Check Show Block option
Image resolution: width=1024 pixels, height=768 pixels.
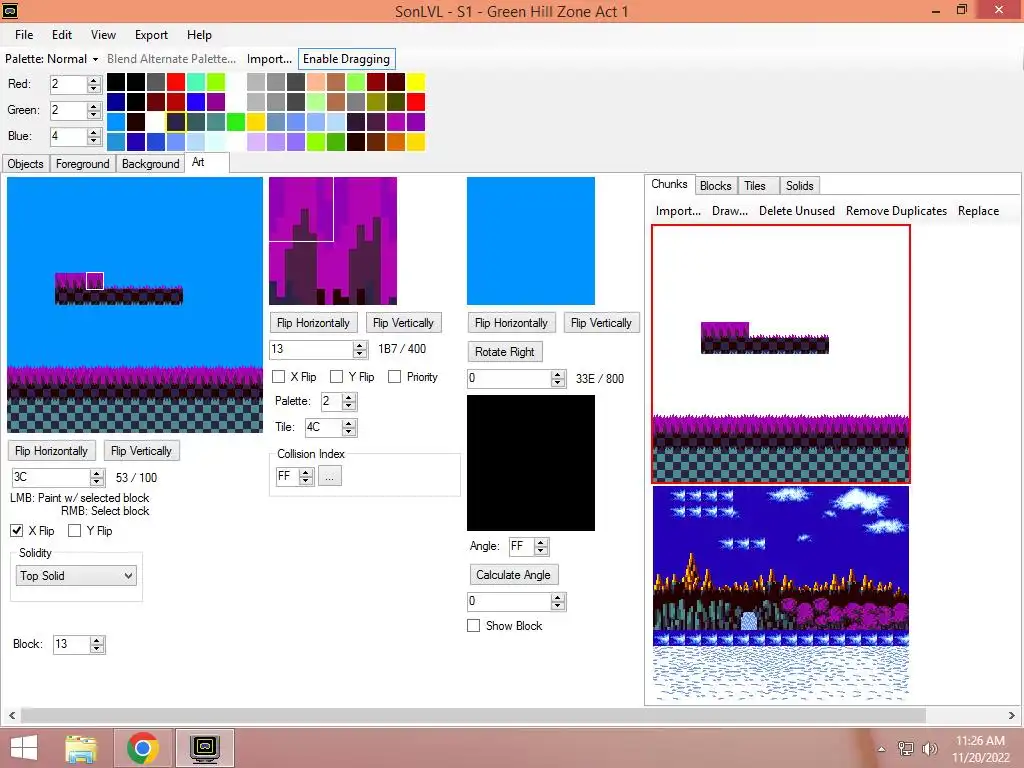[473, 626]
